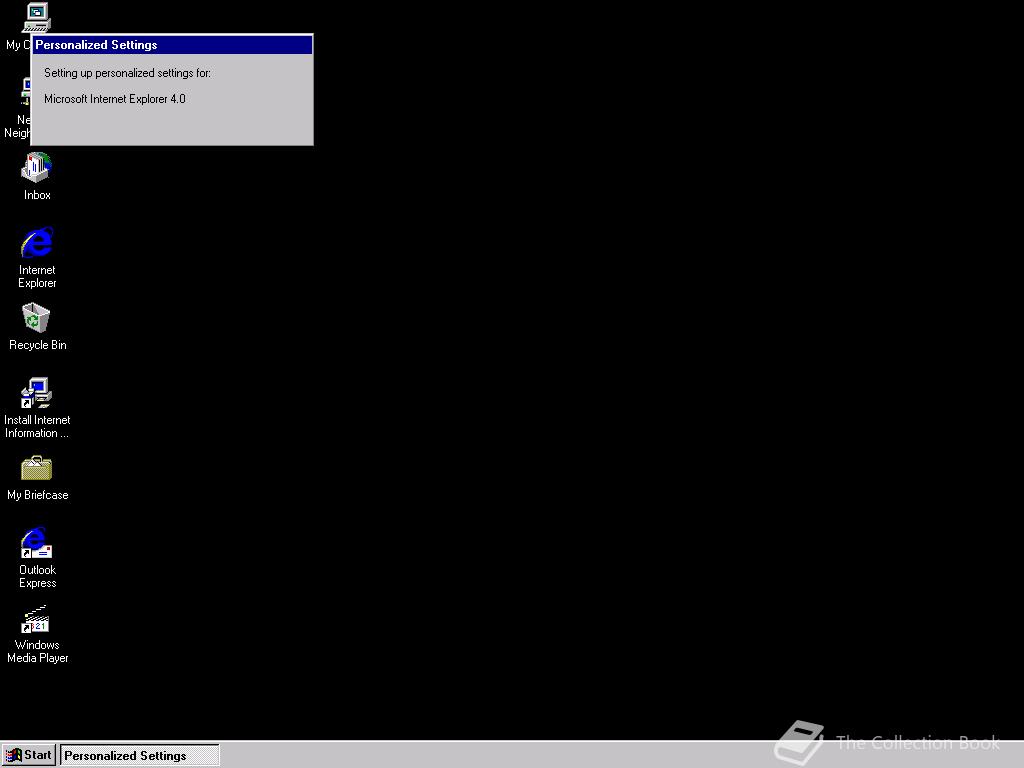1024x768 pixels.
Task: Select the Internet Explorer desktop icon
Action: (37, 242)
